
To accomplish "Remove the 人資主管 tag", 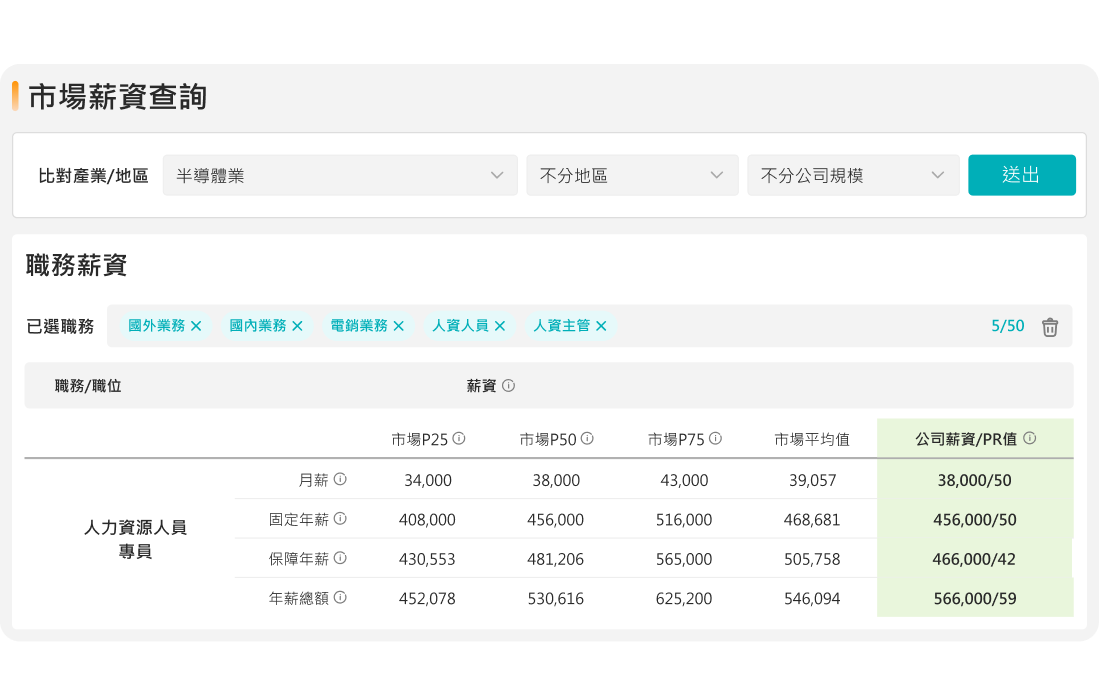I will coord(601,326).
